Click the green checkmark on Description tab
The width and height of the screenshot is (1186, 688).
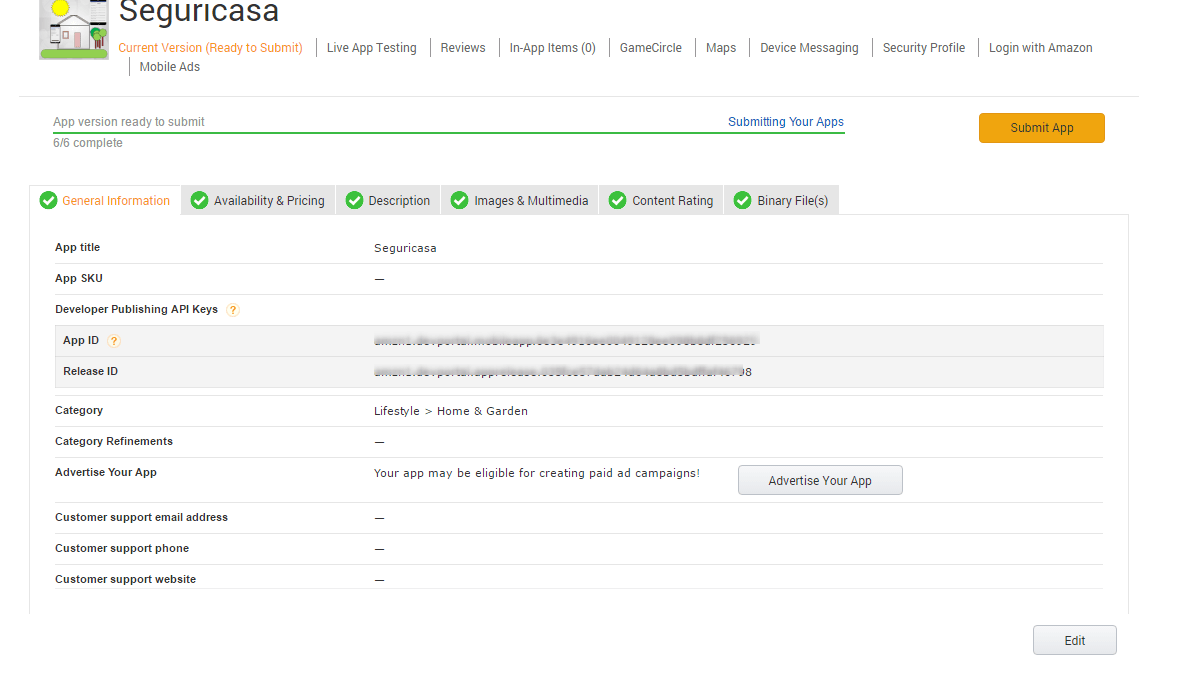[x=354, y=201]
